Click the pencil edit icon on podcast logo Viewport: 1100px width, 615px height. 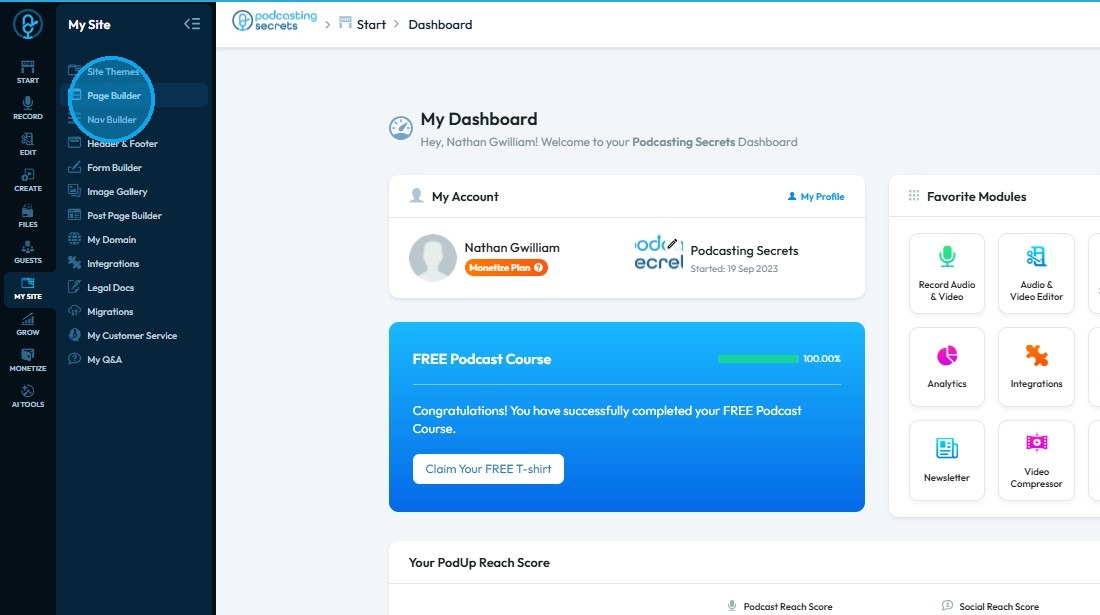(x=672, y=244)
